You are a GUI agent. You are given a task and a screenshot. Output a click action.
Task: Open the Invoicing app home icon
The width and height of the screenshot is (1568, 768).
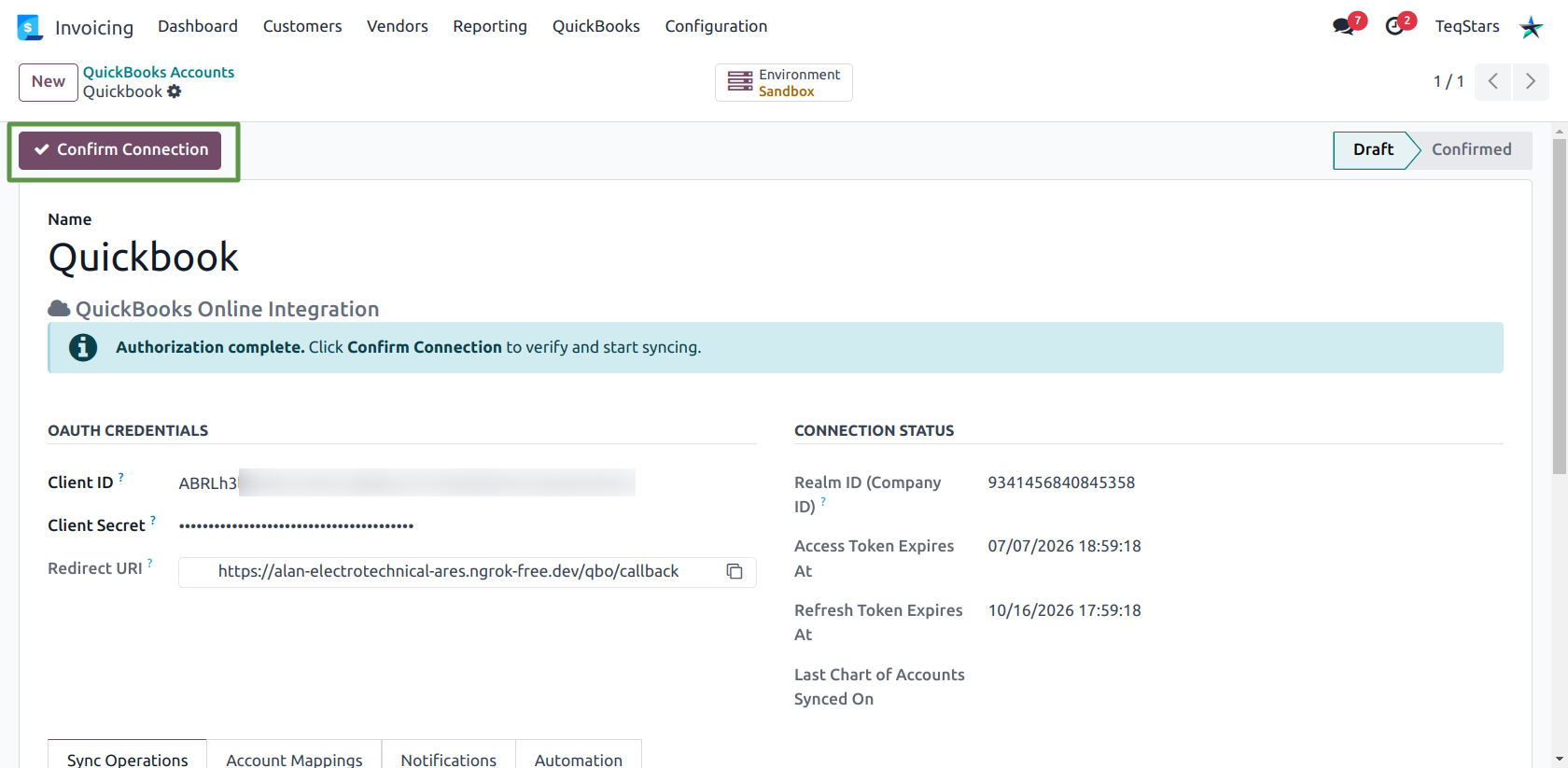point(30,27)
